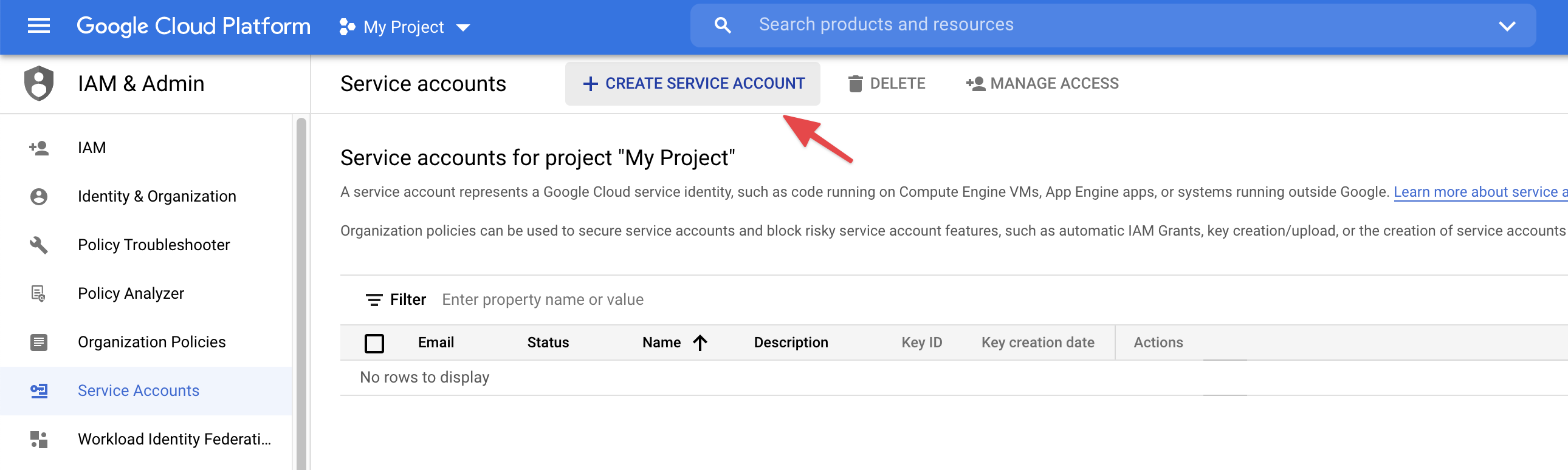Open the My Project selector dropdown

pyautogui.click(x=405, y=27)
